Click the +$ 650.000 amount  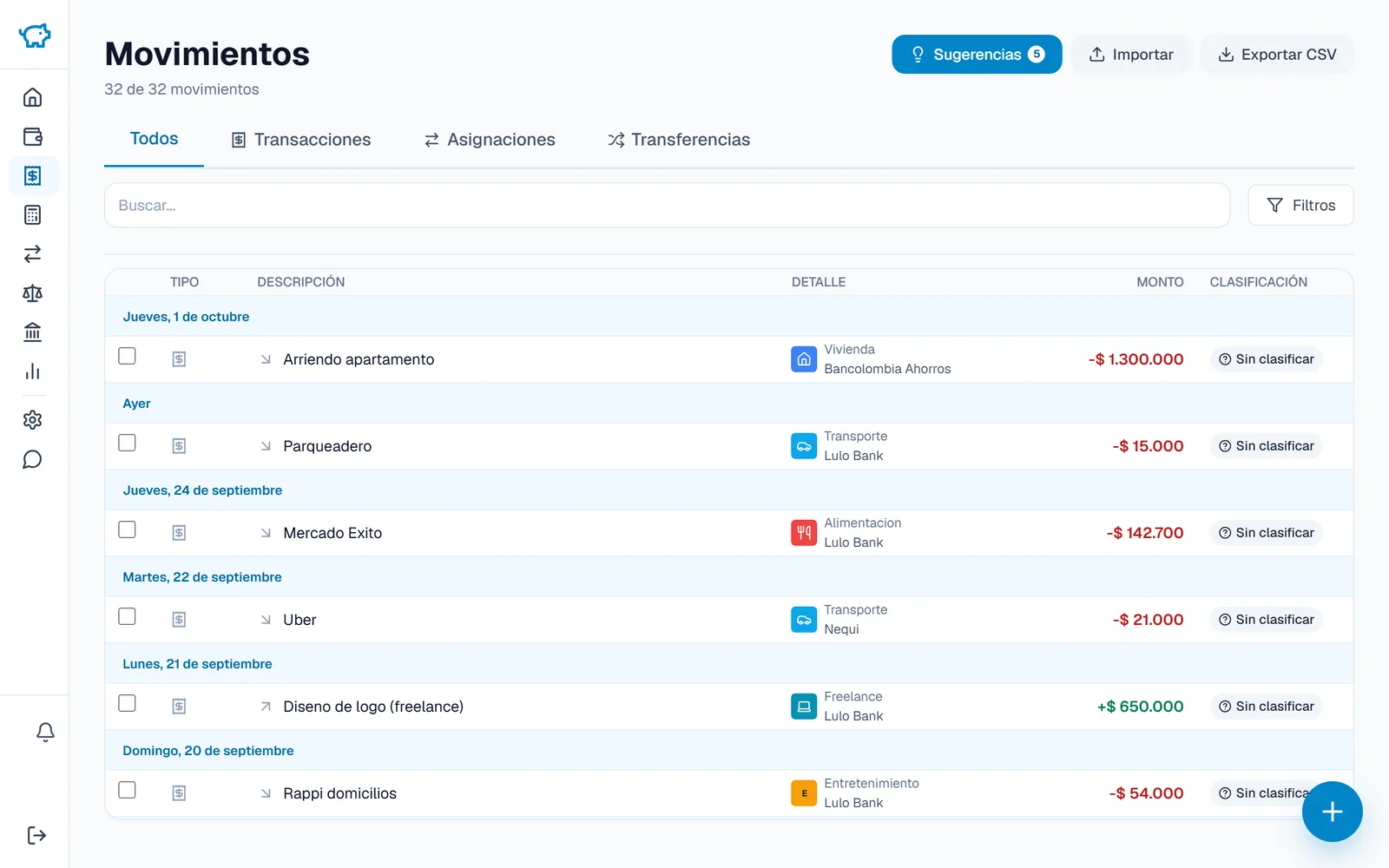(x=1140, y=707)
